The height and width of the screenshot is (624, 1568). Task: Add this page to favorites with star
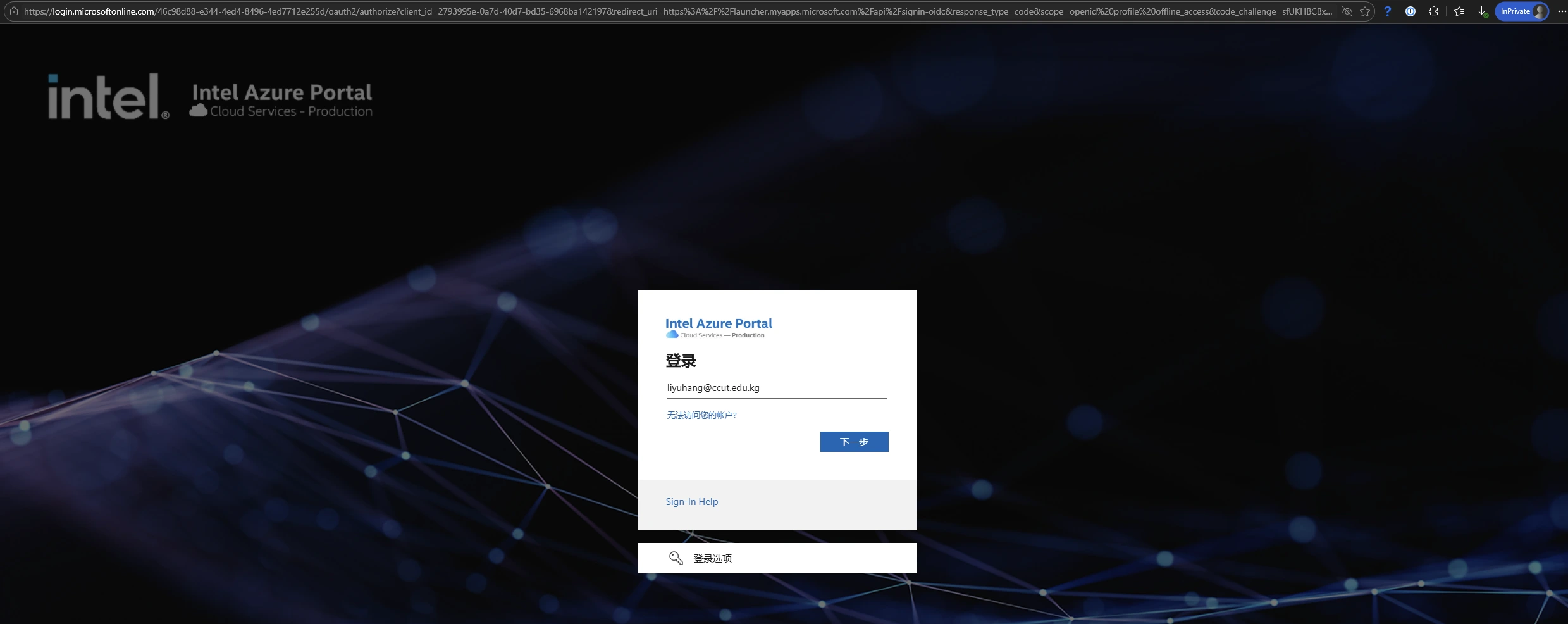pos(1365,11)
